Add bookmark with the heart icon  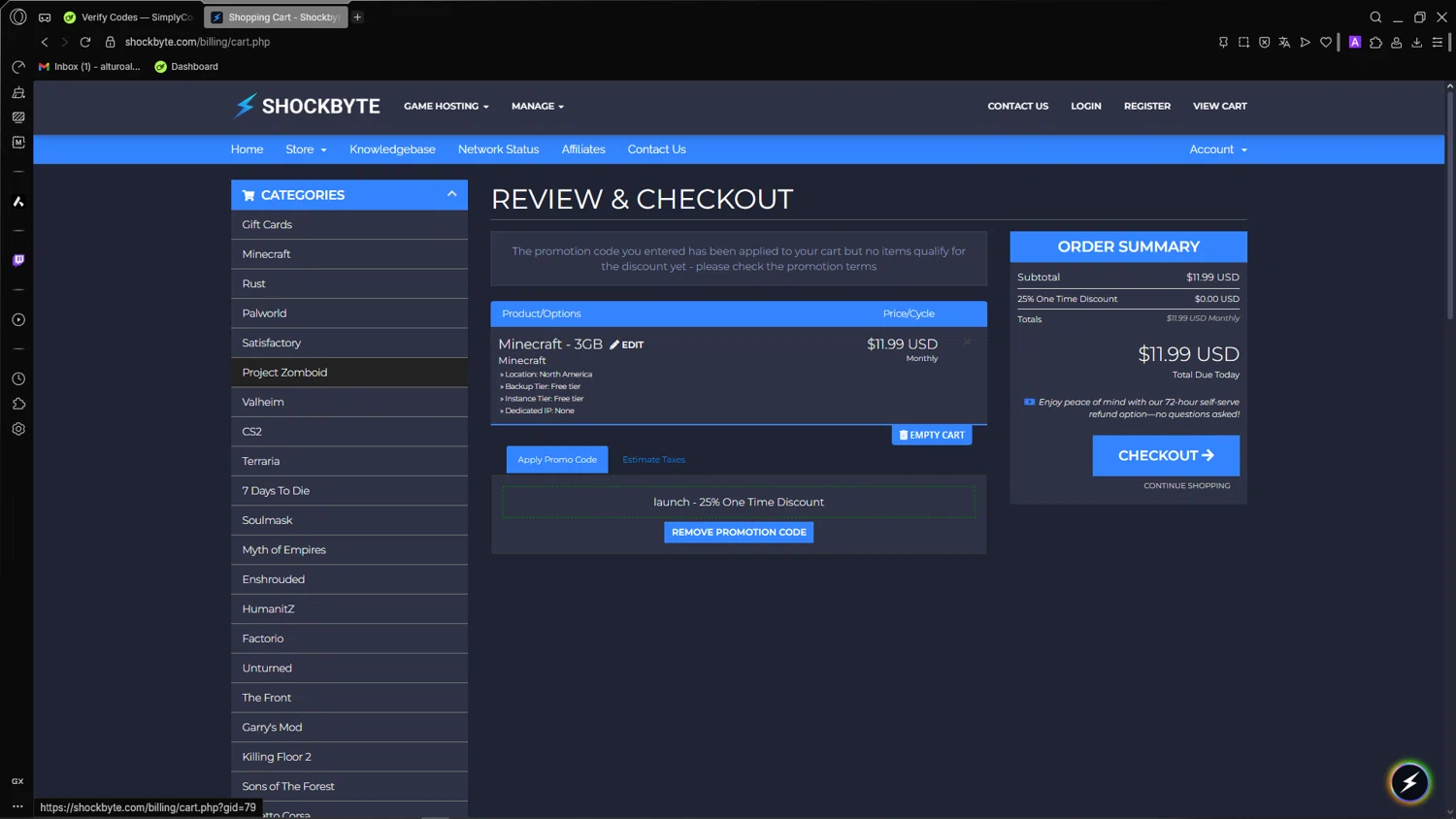[1326, 42]
